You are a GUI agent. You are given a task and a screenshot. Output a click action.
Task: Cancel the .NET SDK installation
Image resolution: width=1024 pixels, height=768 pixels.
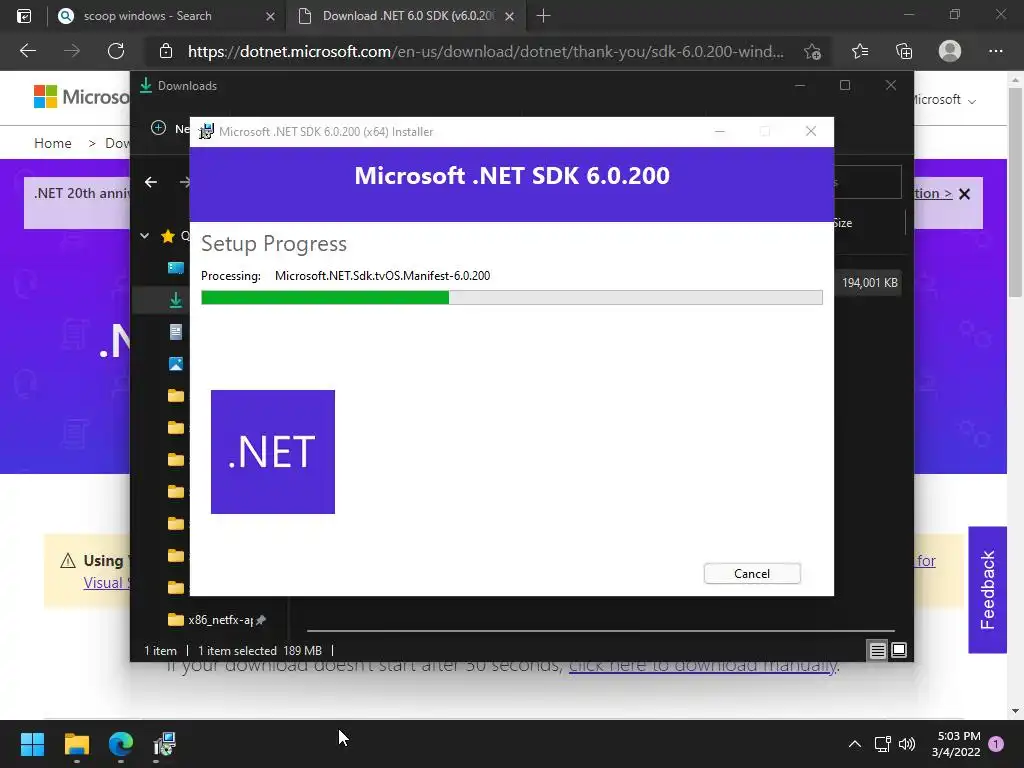752,573
